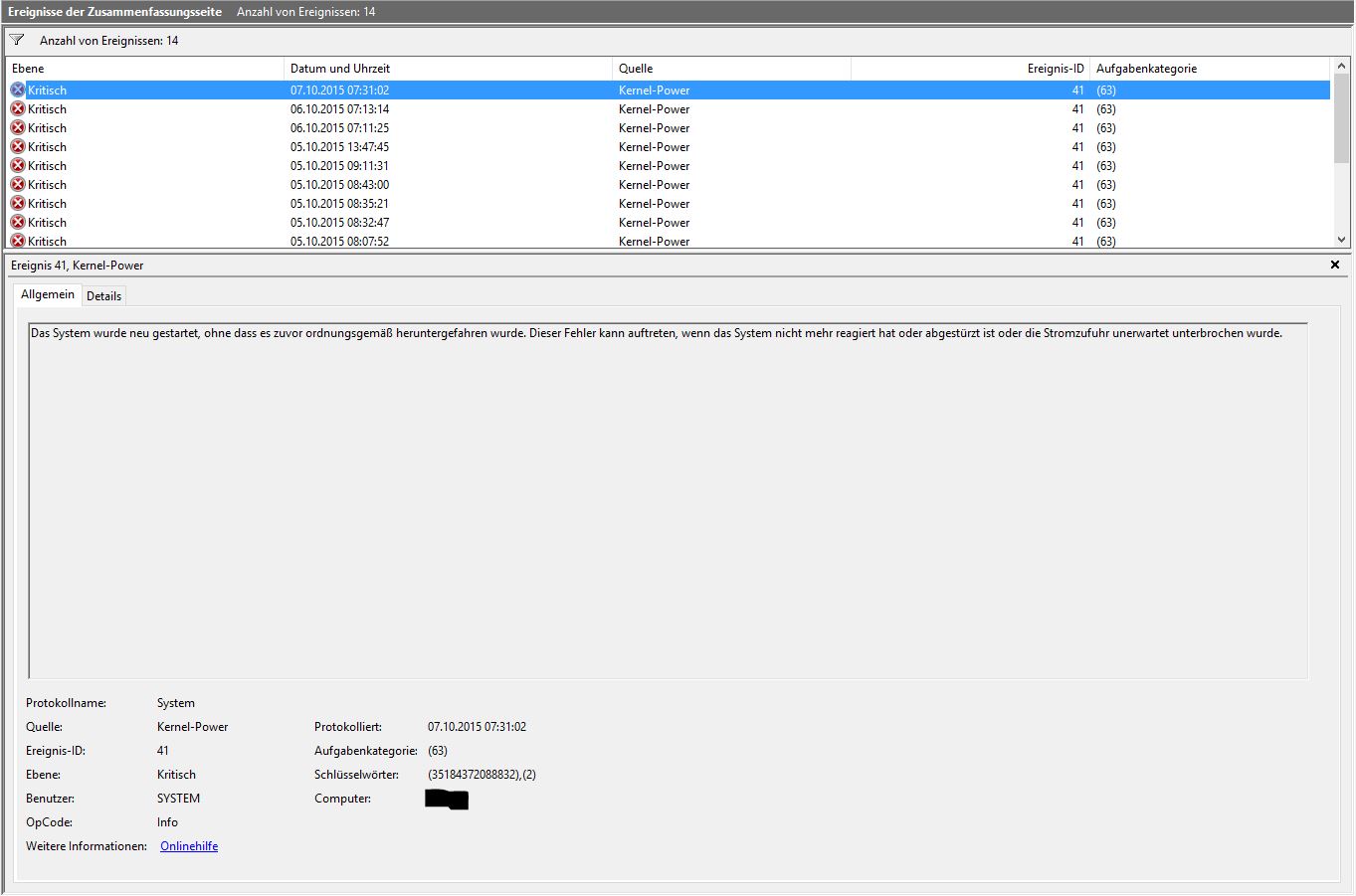Screen dimensions: 1356x896
Task: Click critical icon of 05.10.2015 08:35:21 event
Action: click(x=18, y=203)
